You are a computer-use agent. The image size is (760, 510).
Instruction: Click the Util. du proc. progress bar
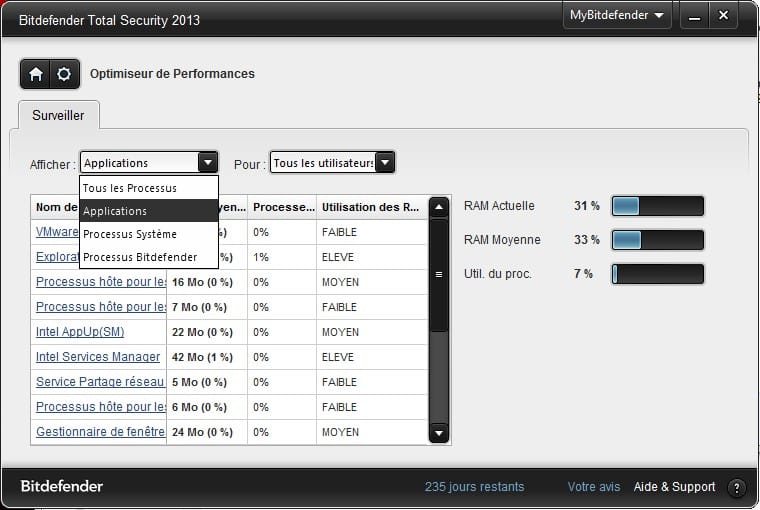coord(658,274)
